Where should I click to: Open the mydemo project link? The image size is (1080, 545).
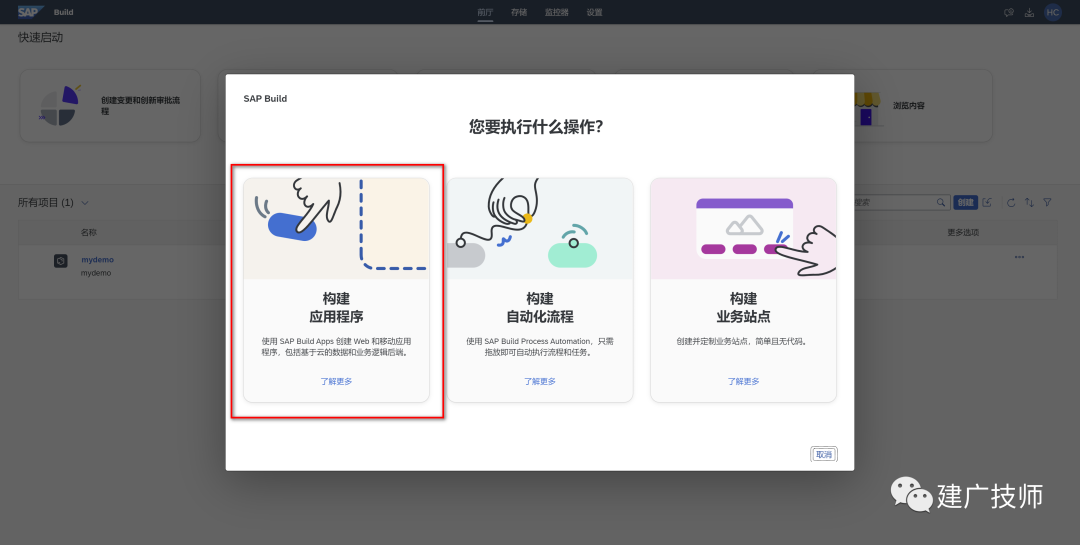click(97, 260)
